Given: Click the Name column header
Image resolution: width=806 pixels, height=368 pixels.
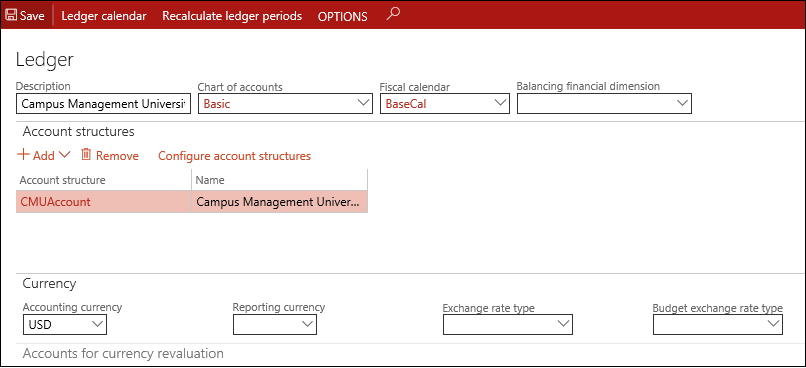Looking at the screenshot, I should 210,180.
